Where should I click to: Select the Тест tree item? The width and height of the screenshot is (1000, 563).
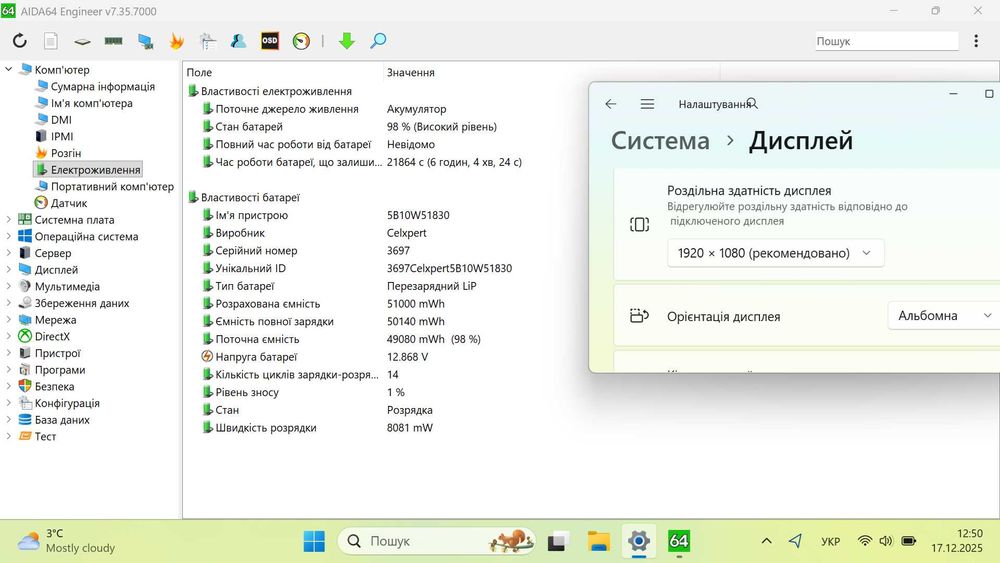pyautogui.click(x=45, y=436)
